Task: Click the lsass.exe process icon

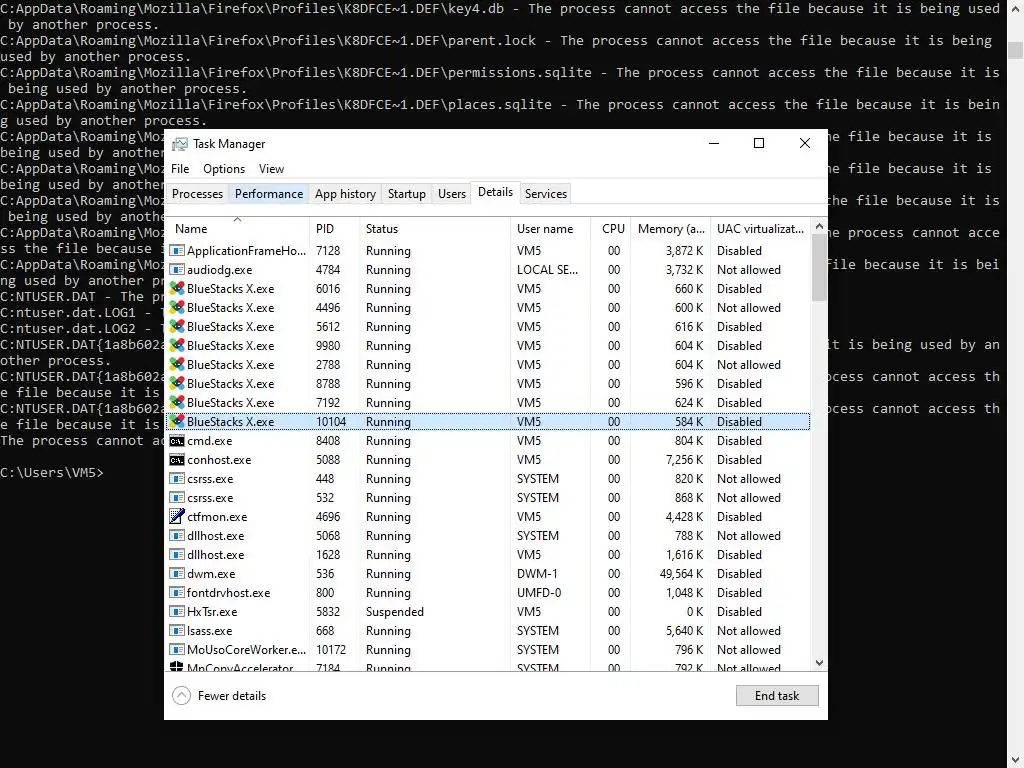Action: tap(176, 630)
